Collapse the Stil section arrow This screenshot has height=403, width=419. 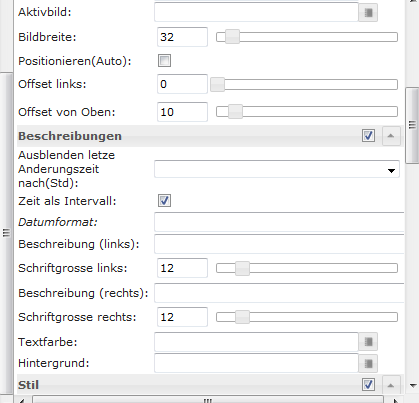tap(391, 385)
